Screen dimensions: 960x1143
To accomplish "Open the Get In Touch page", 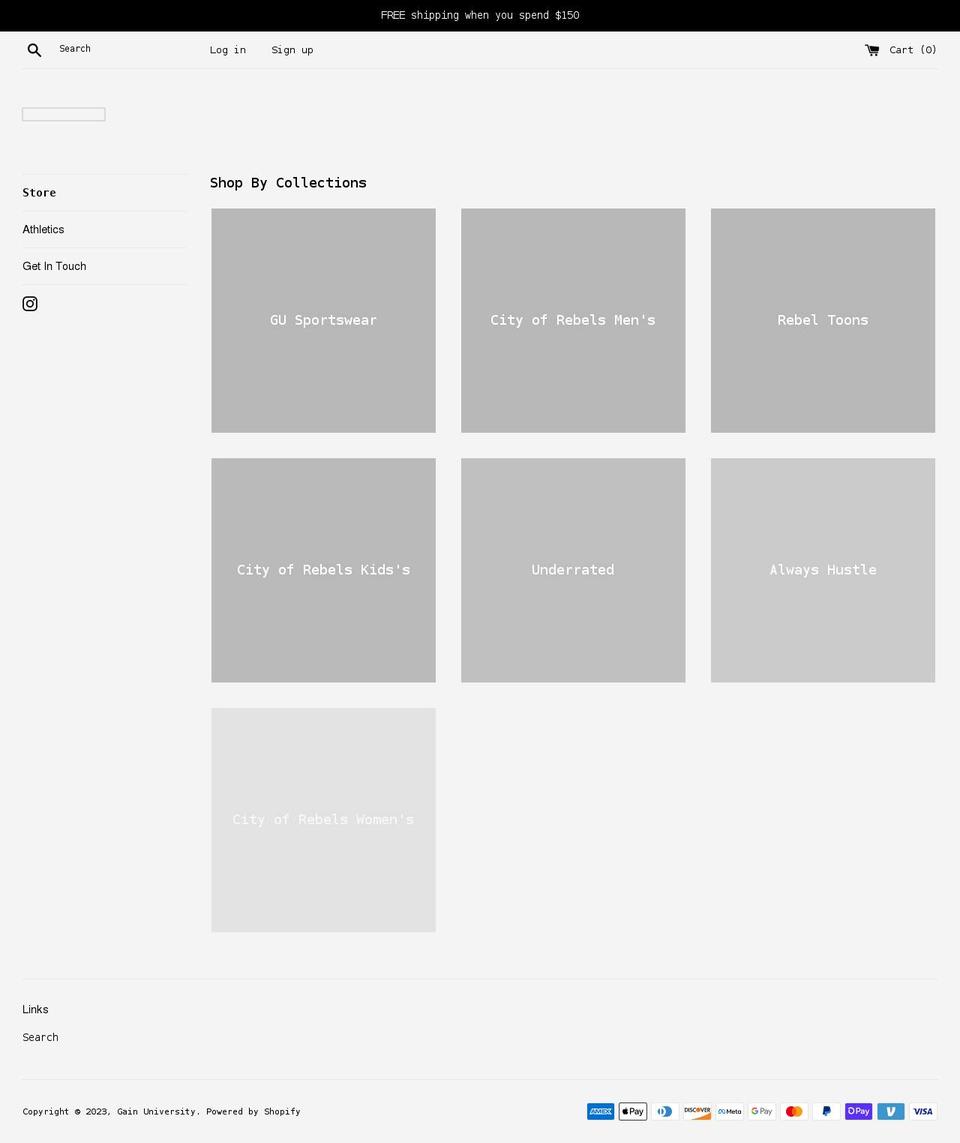I will point(54,265).
